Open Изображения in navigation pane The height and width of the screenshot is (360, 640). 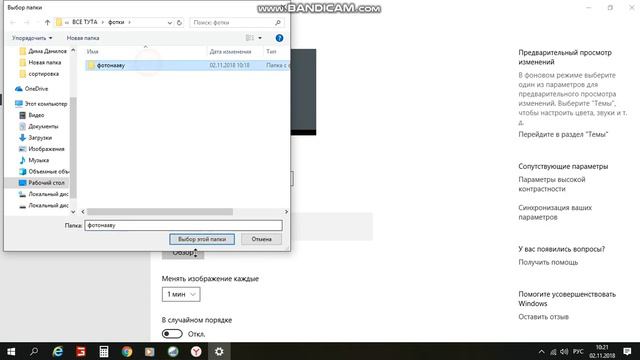[x=42, y=149]
